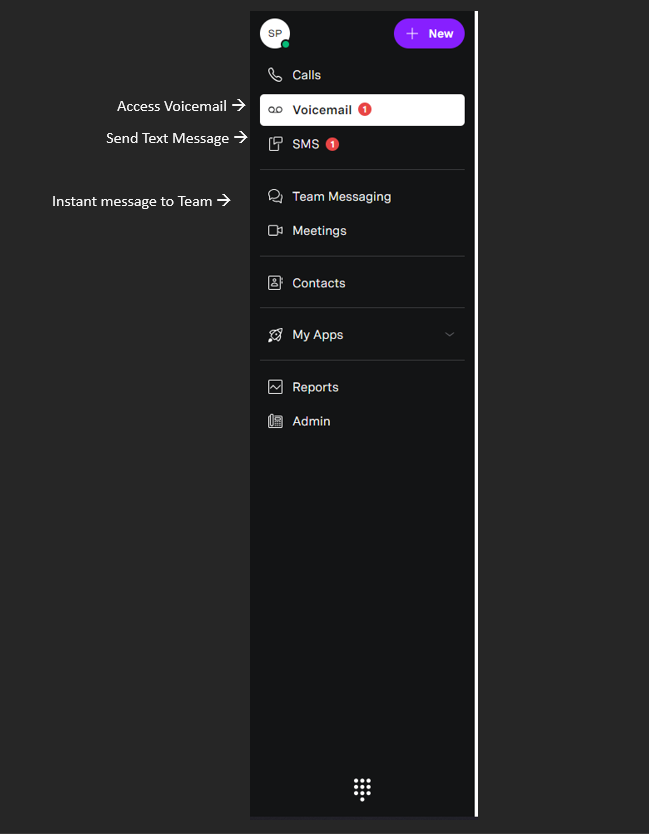Click the Voicemail tape icon
This screenshot has height=834, width=649.
coord(275,110)
